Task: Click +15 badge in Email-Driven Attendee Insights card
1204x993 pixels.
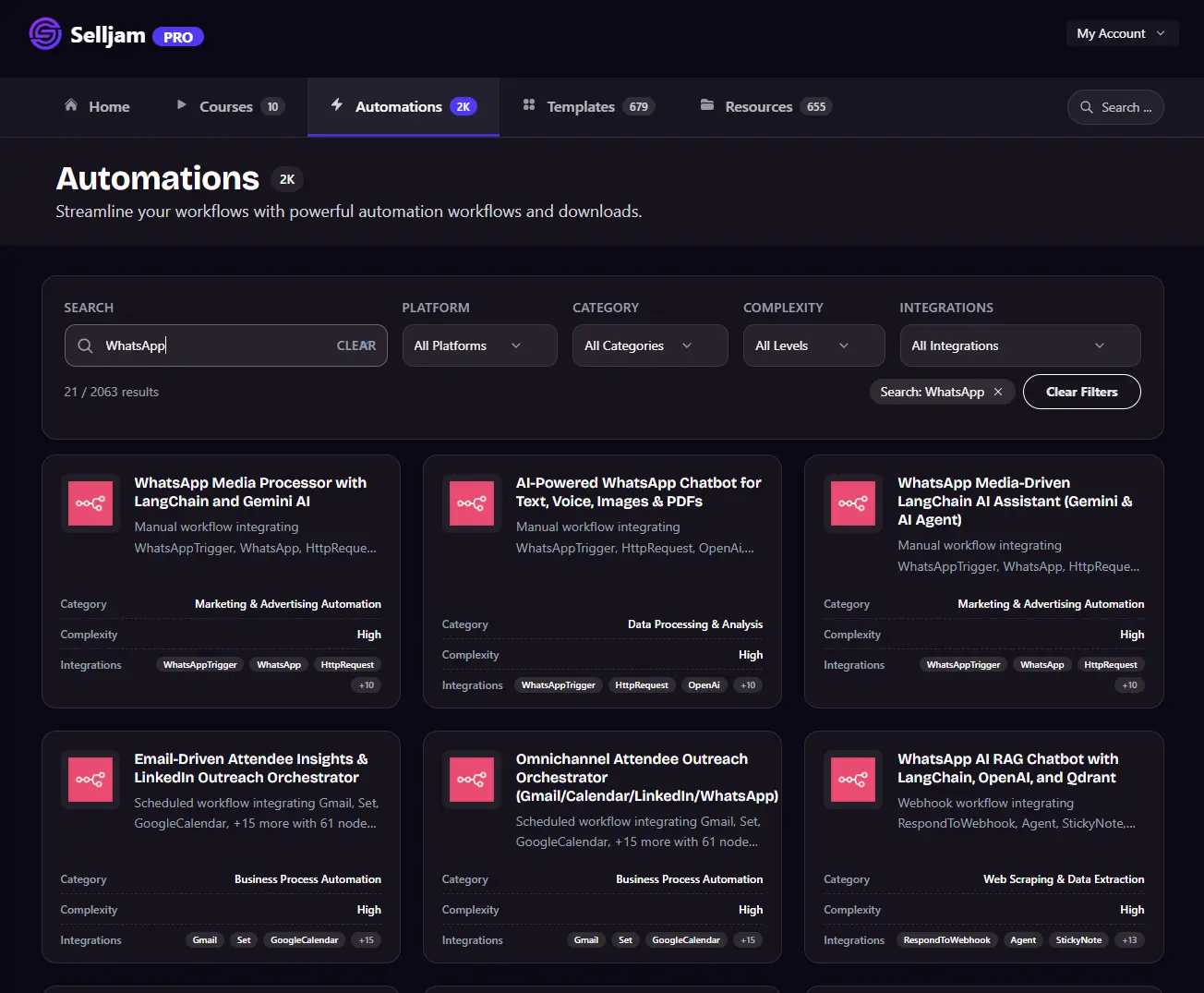Action: click(367, 940)
